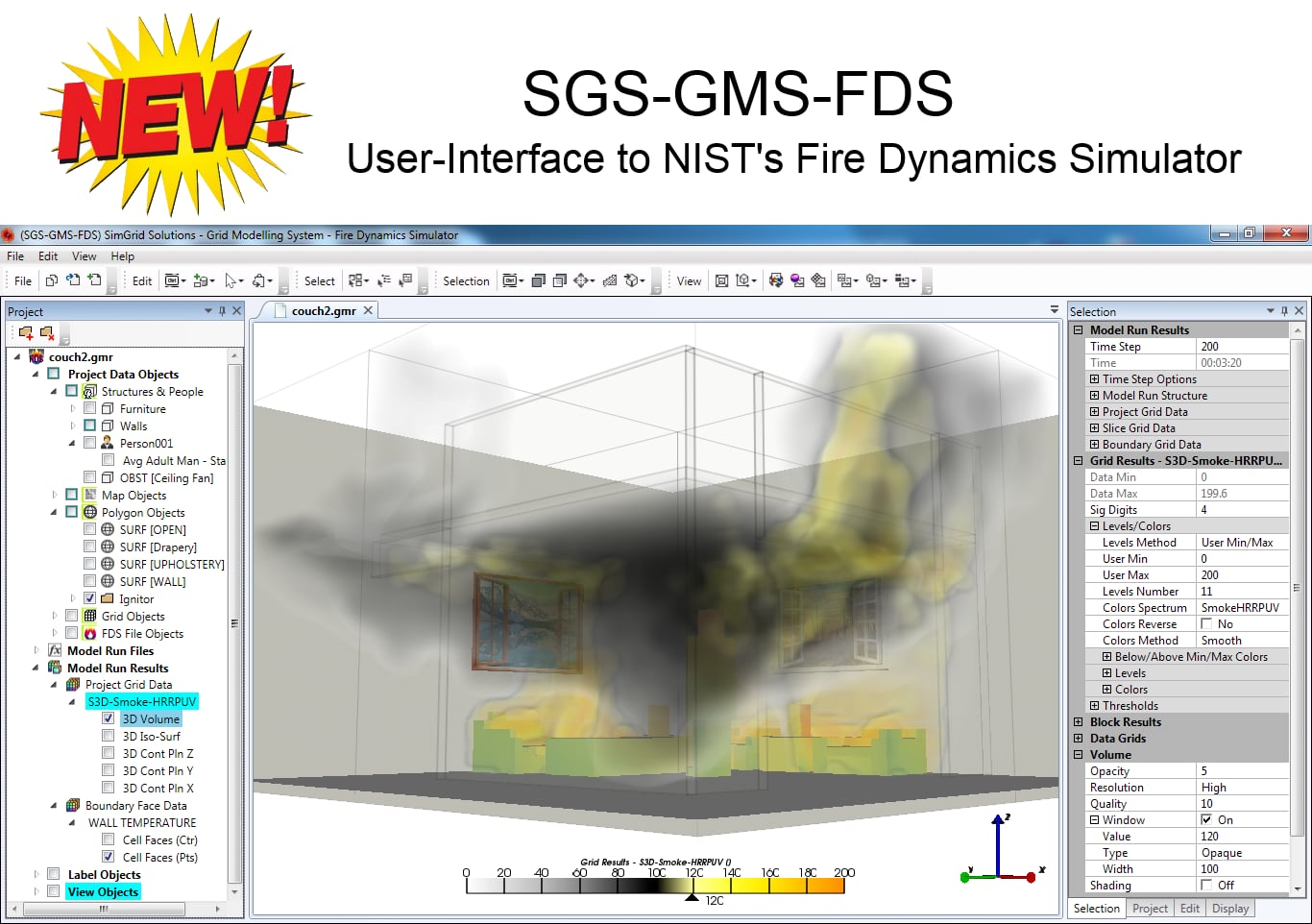The image size is (1312, 924).
Task: Open the View menu
Action: (85, 256)
